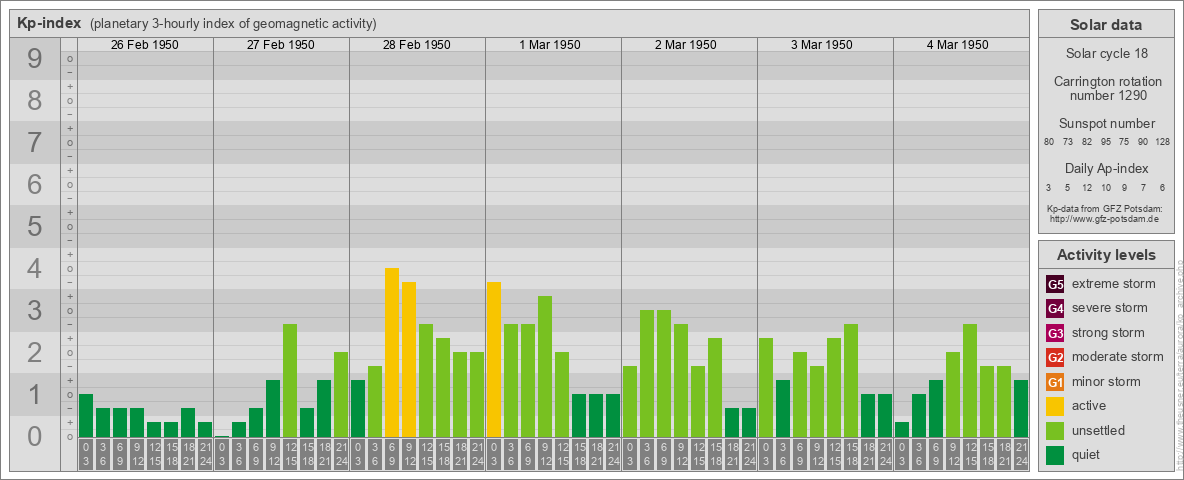Screen dimensions: 1184x480
Task: Click the tallest yellow bar on 28 Feb, 6-9h
Action: click(x=392, y=352)
